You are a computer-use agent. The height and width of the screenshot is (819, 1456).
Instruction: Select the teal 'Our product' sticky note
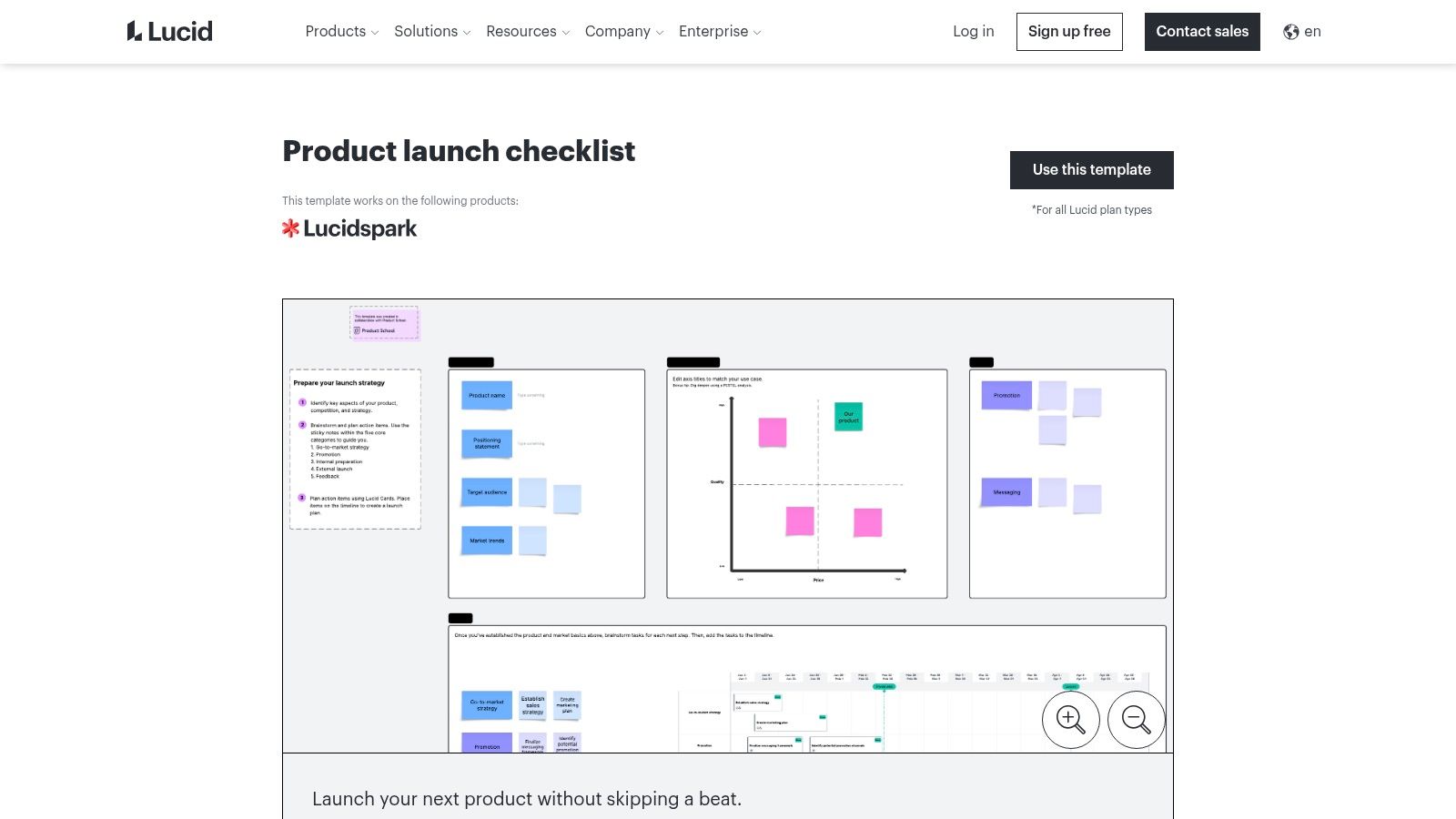click(x=847, y=417)
